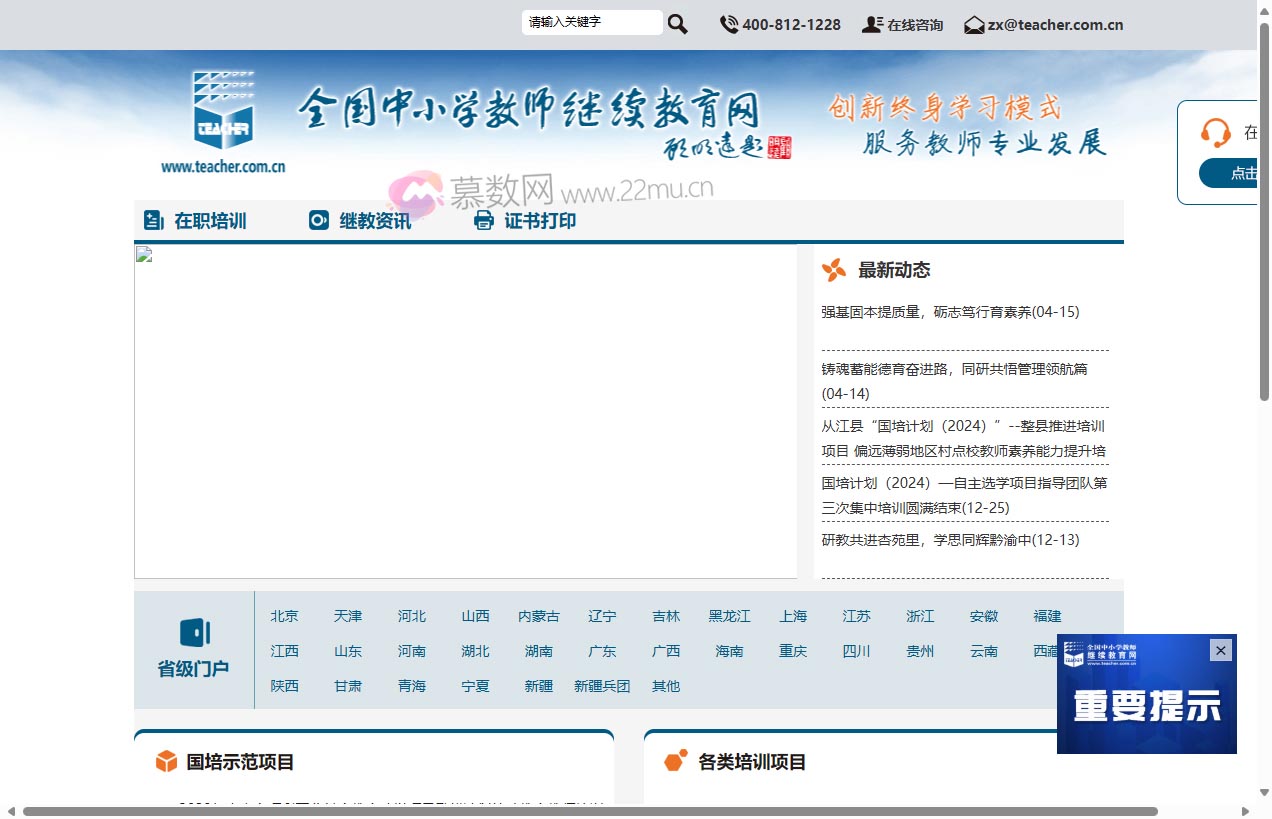Click the 在职培训 training badge icon

click(153, 219)
